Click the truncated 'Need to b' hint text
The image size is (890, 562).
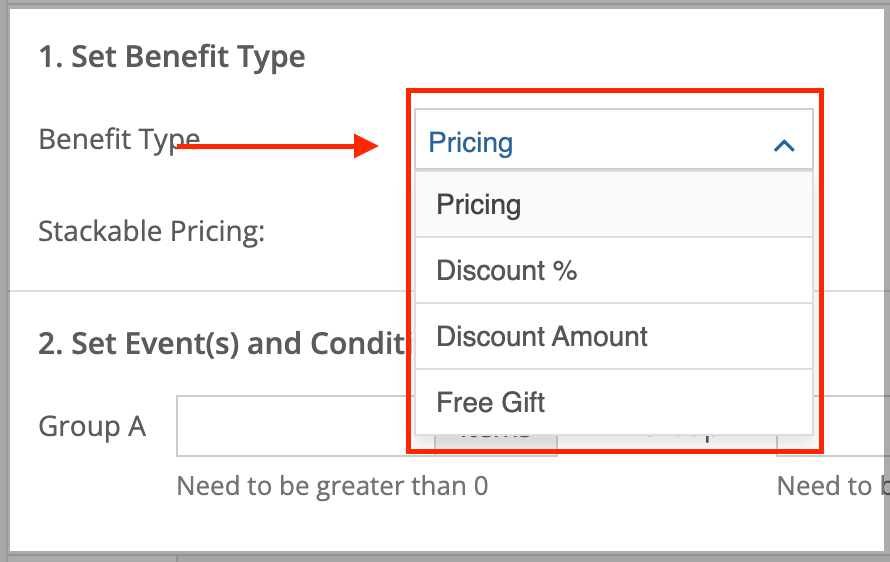(832, 486)
